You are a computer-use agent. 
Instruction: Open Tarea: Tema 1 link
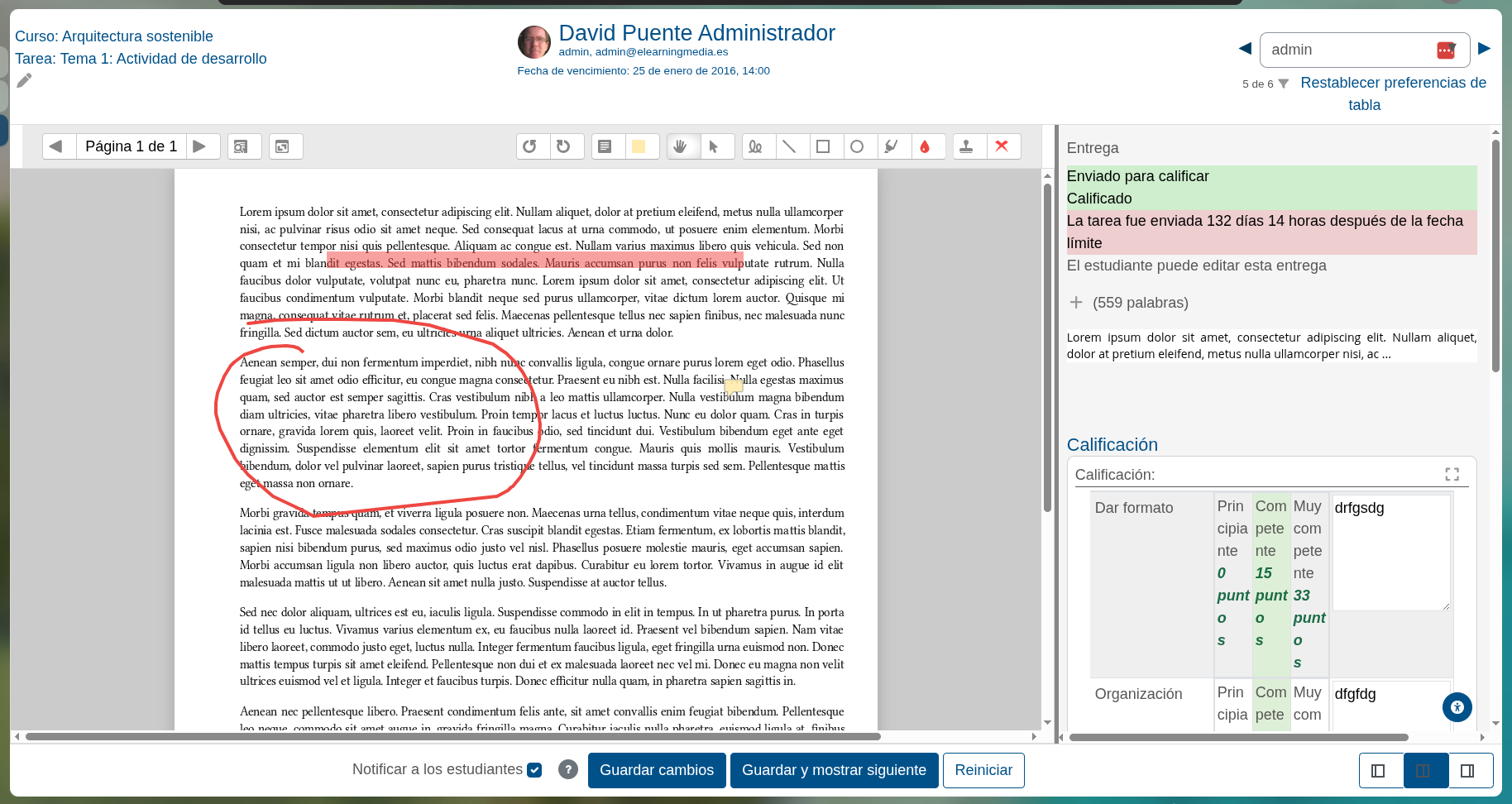click(141, 59)
